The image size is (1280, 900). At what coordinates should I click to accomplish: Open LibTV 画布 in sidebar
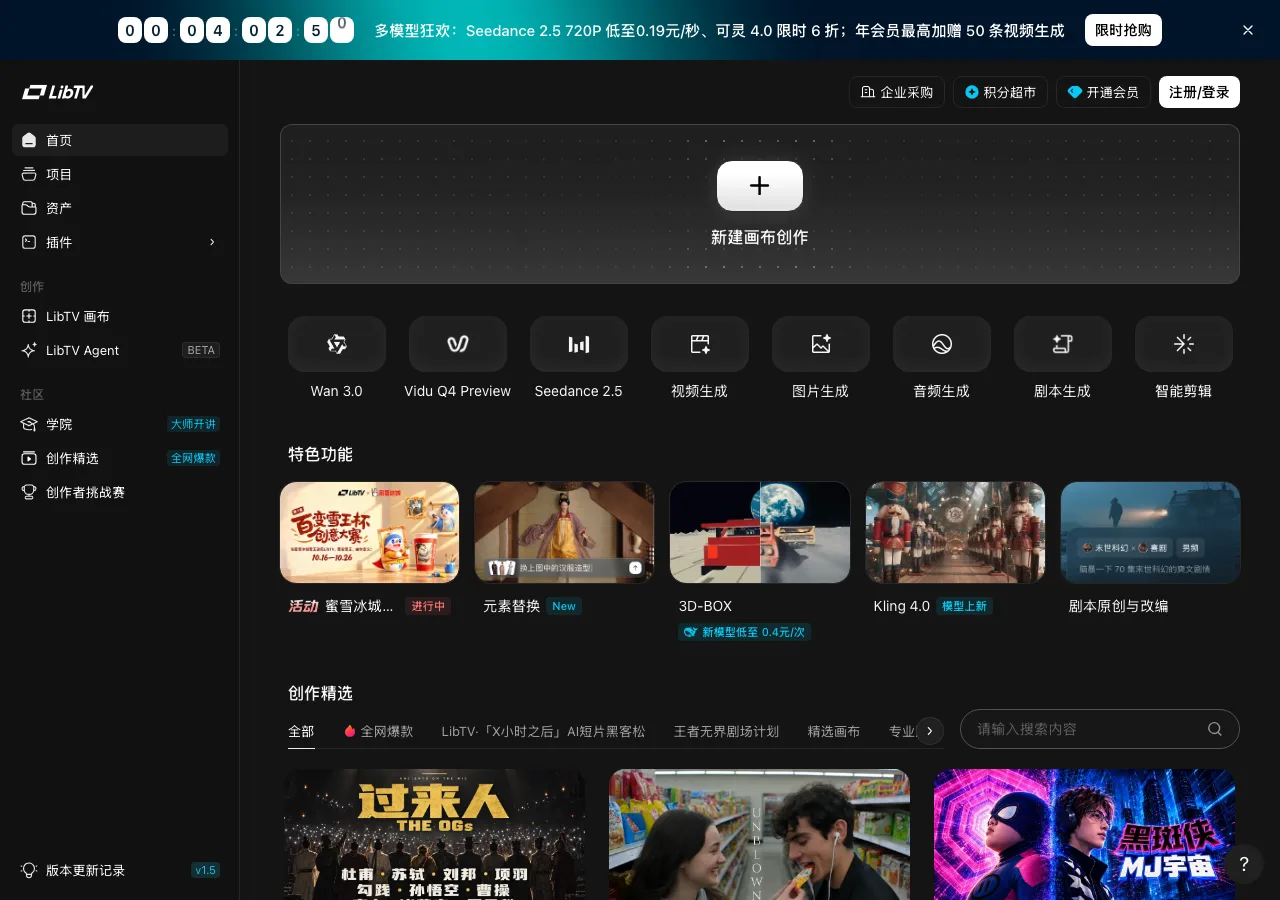[120, 316]
